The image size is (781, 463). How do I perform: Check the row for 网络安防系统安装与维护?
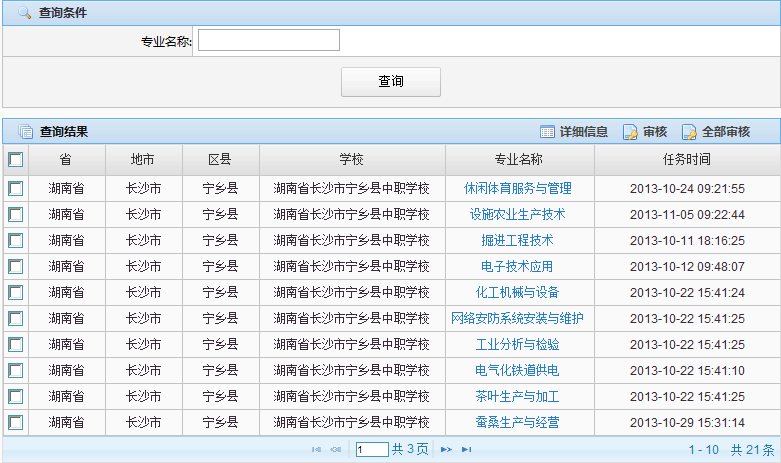pos(15,318)
